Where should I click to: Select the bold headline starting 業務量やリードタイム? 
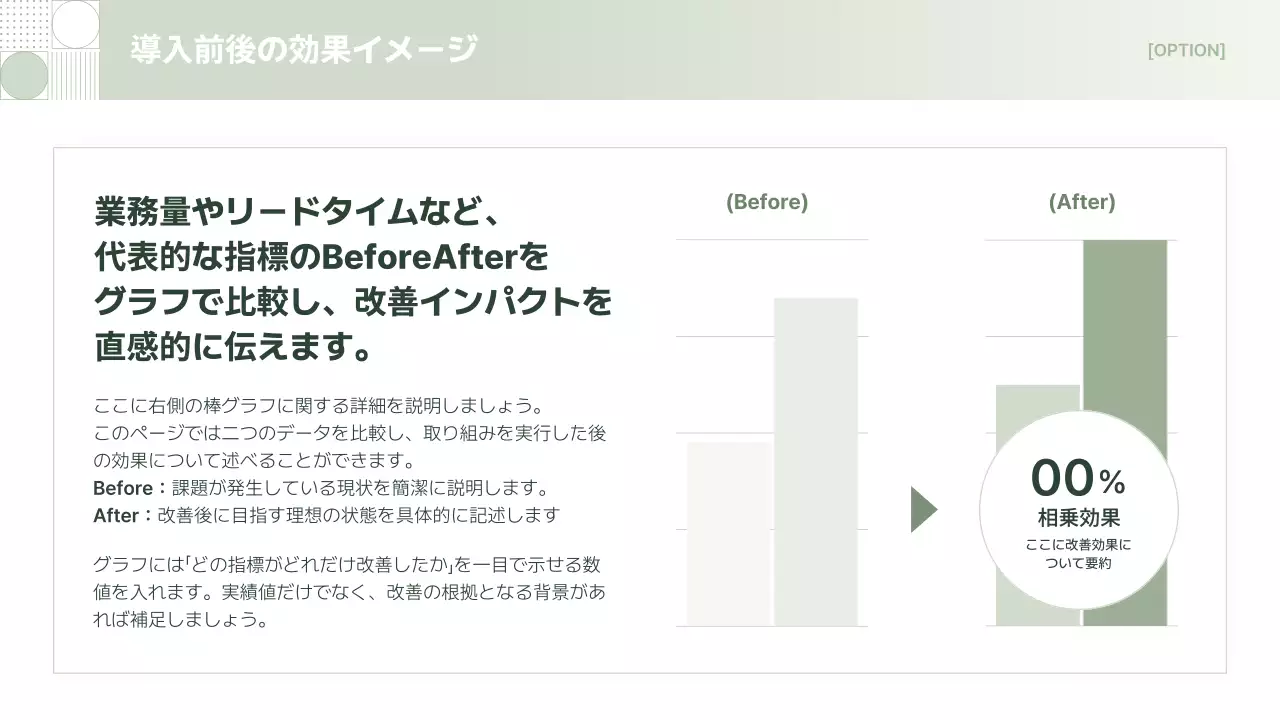(352, 280)
